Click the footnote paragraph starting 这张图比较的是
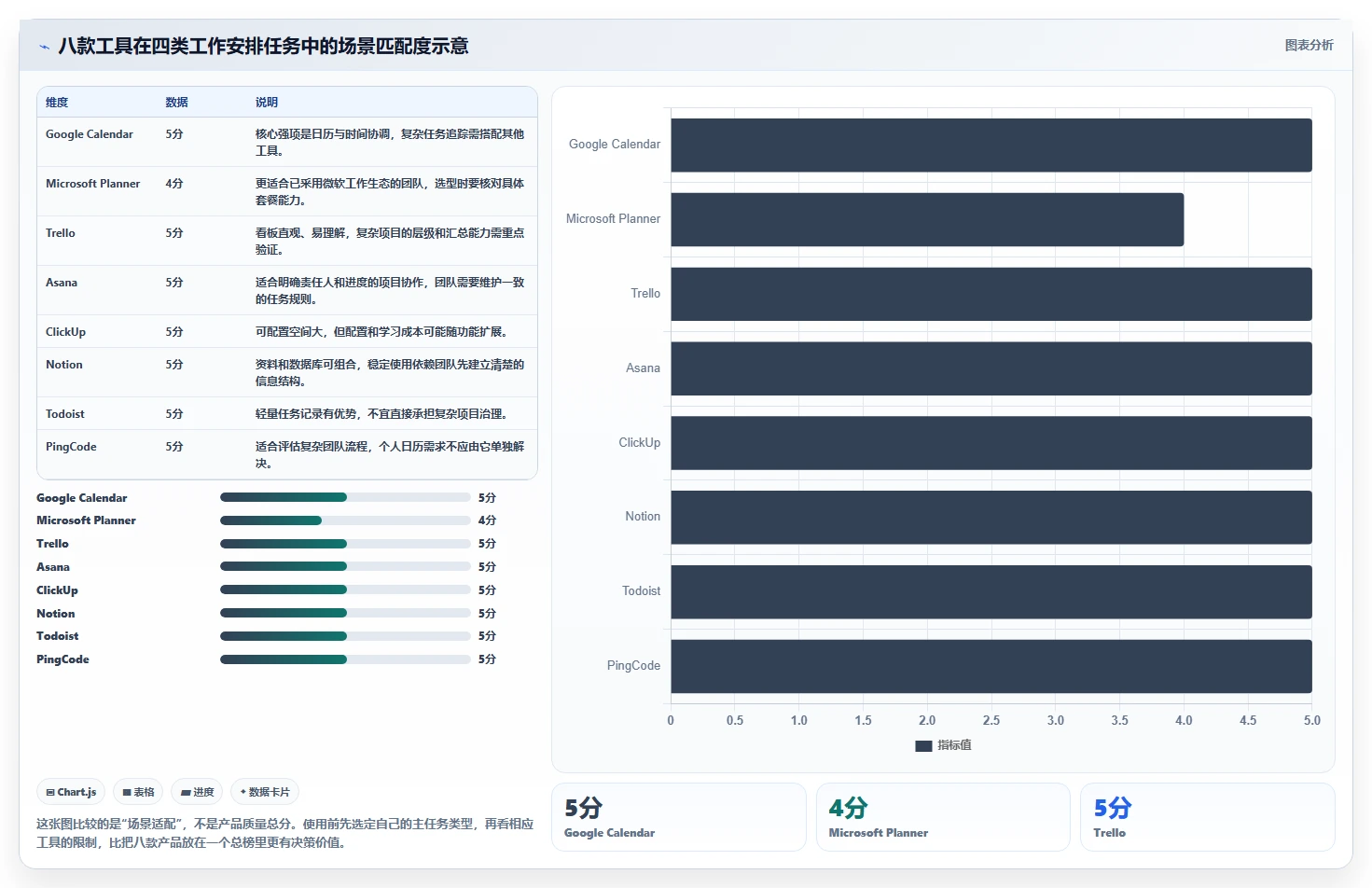This screenshot has height=888, width=1372. click(284, 833)
